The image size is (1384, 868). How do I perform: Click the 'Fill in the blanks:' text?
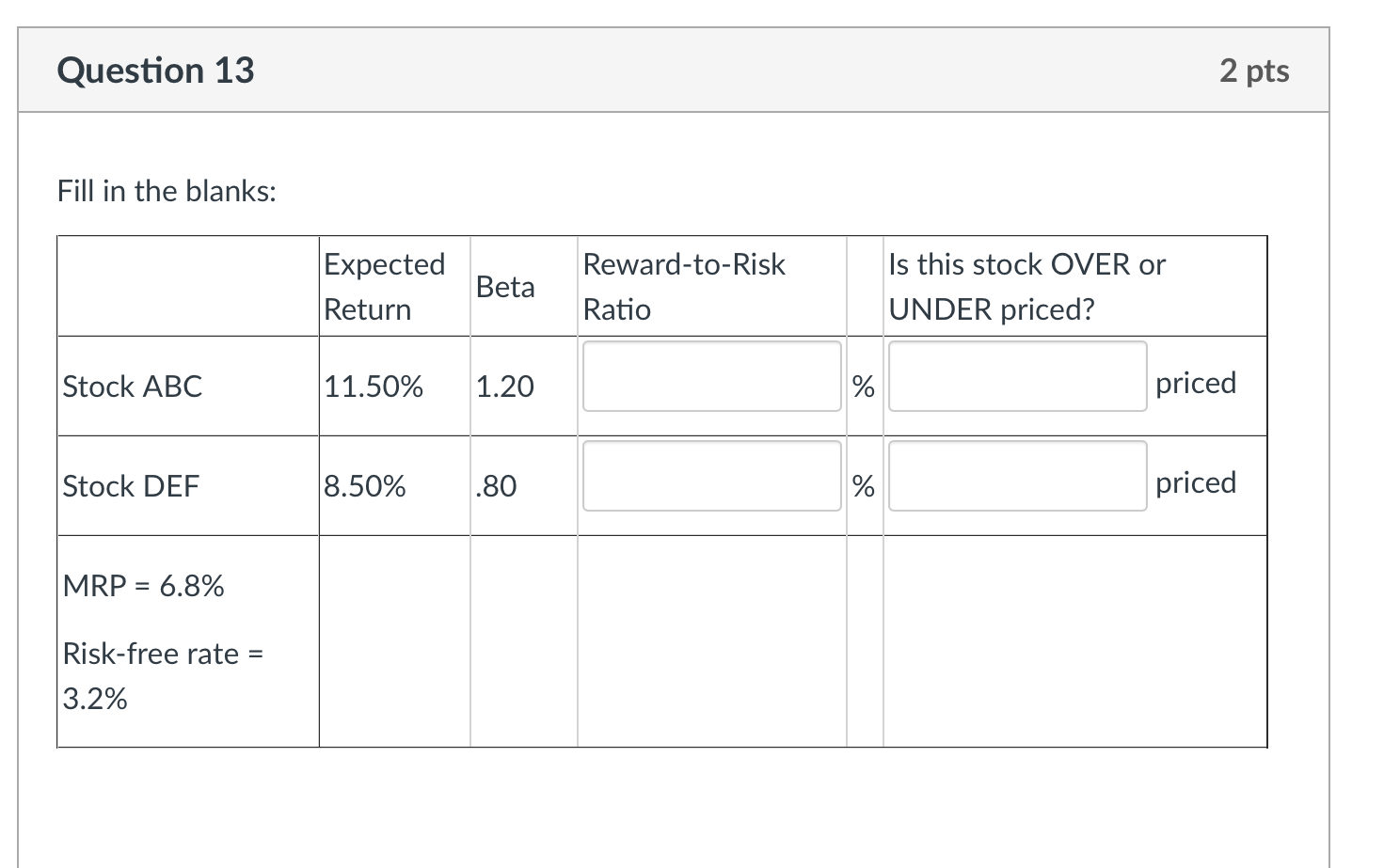tap(167, 191)
